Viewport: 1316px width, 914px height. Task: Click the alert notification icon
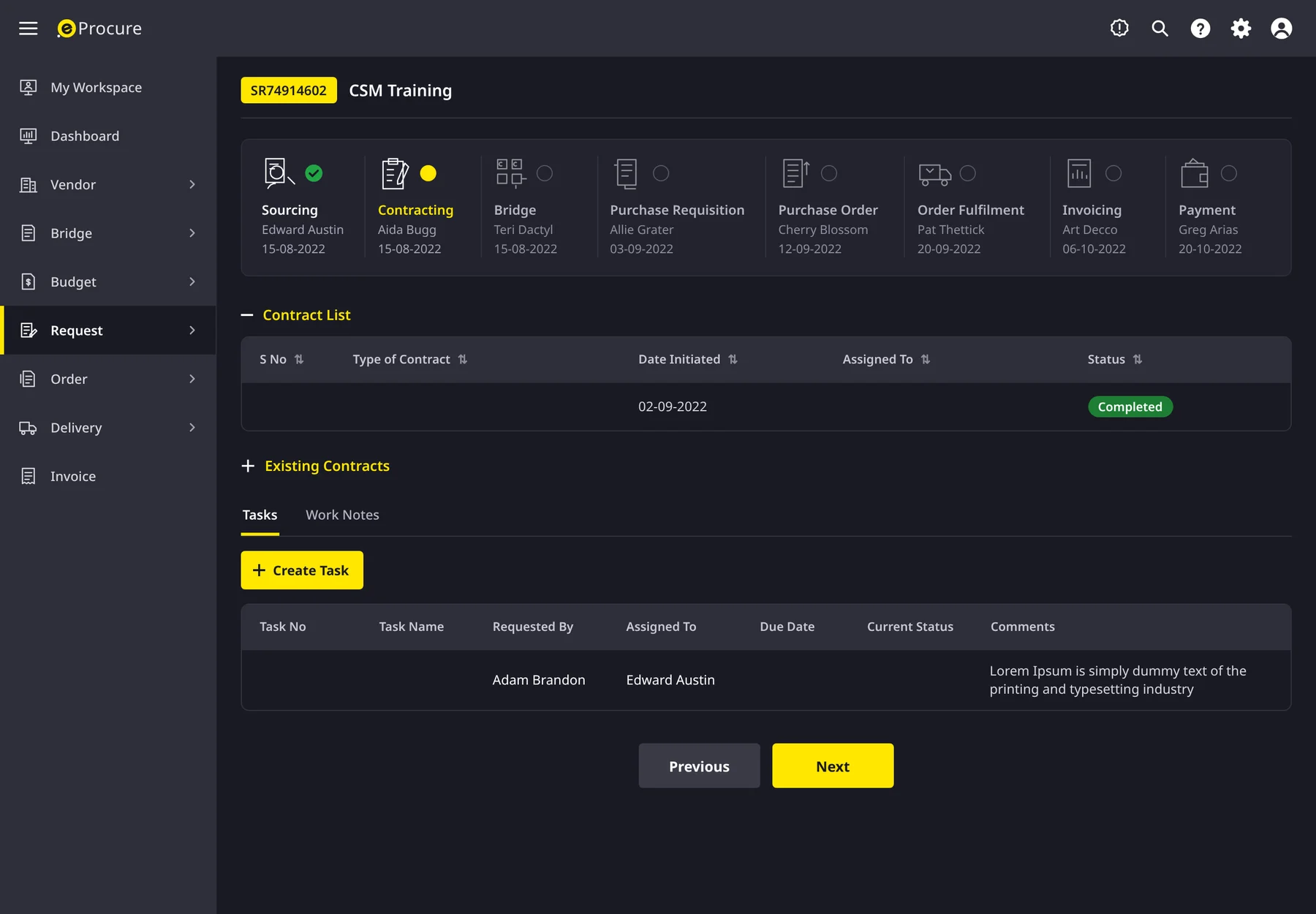click(x=1119, y=29)
